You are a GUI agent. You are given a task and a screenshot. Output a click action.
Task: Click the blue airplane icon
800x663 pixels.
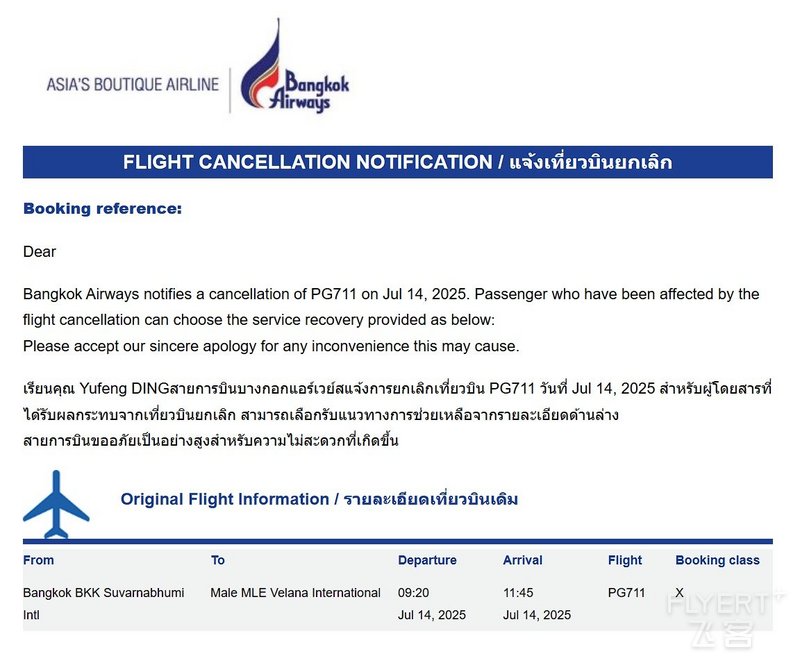(x=56, y=504)
